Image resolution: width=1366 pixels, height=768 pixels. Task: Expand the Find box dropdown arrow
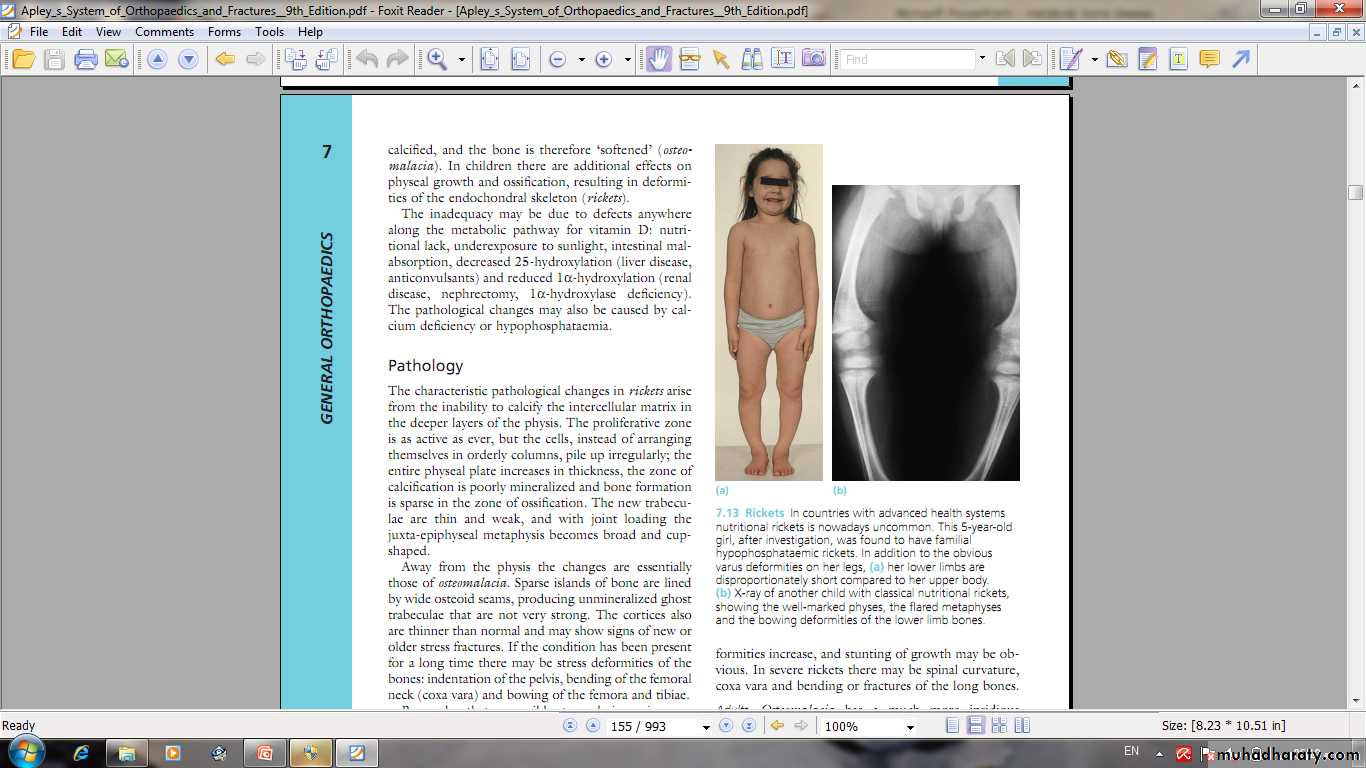(982, 59)
